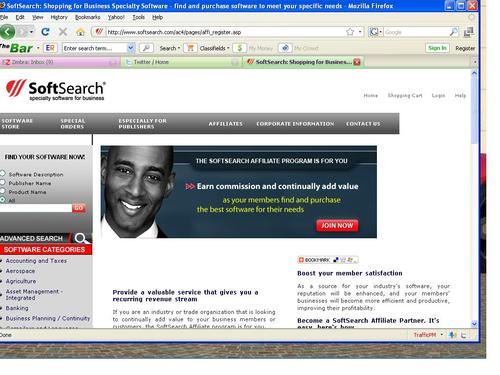
Task: Select the Publisher Name radio button
Action: point(2,182)
